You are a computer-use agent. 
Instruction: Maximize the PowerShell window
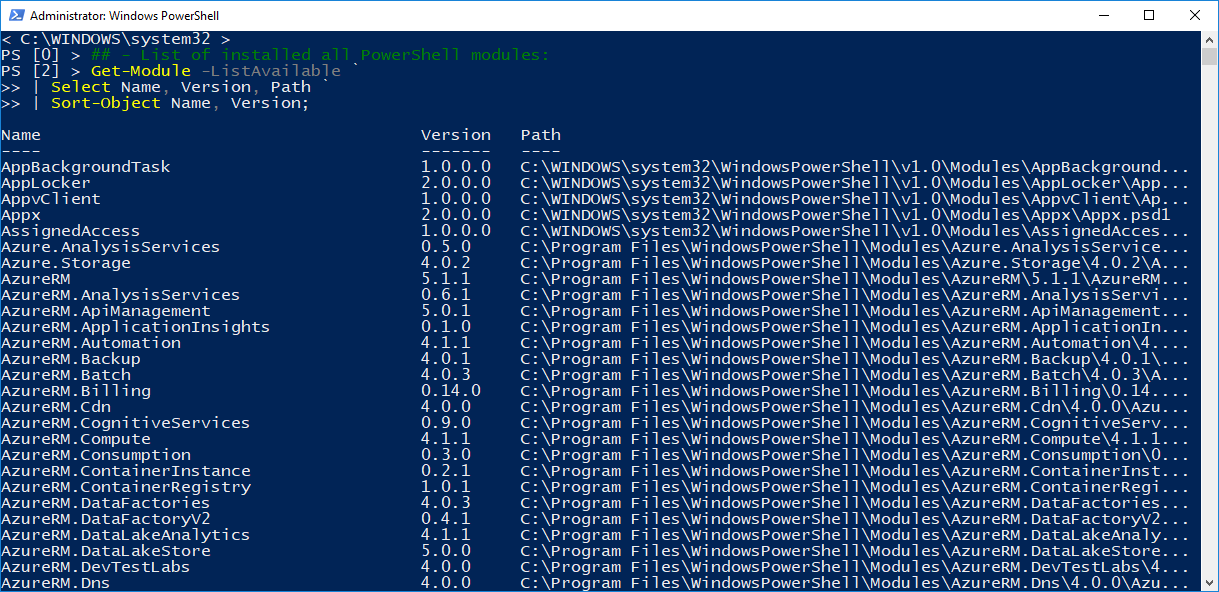[x=1150, y=15]
